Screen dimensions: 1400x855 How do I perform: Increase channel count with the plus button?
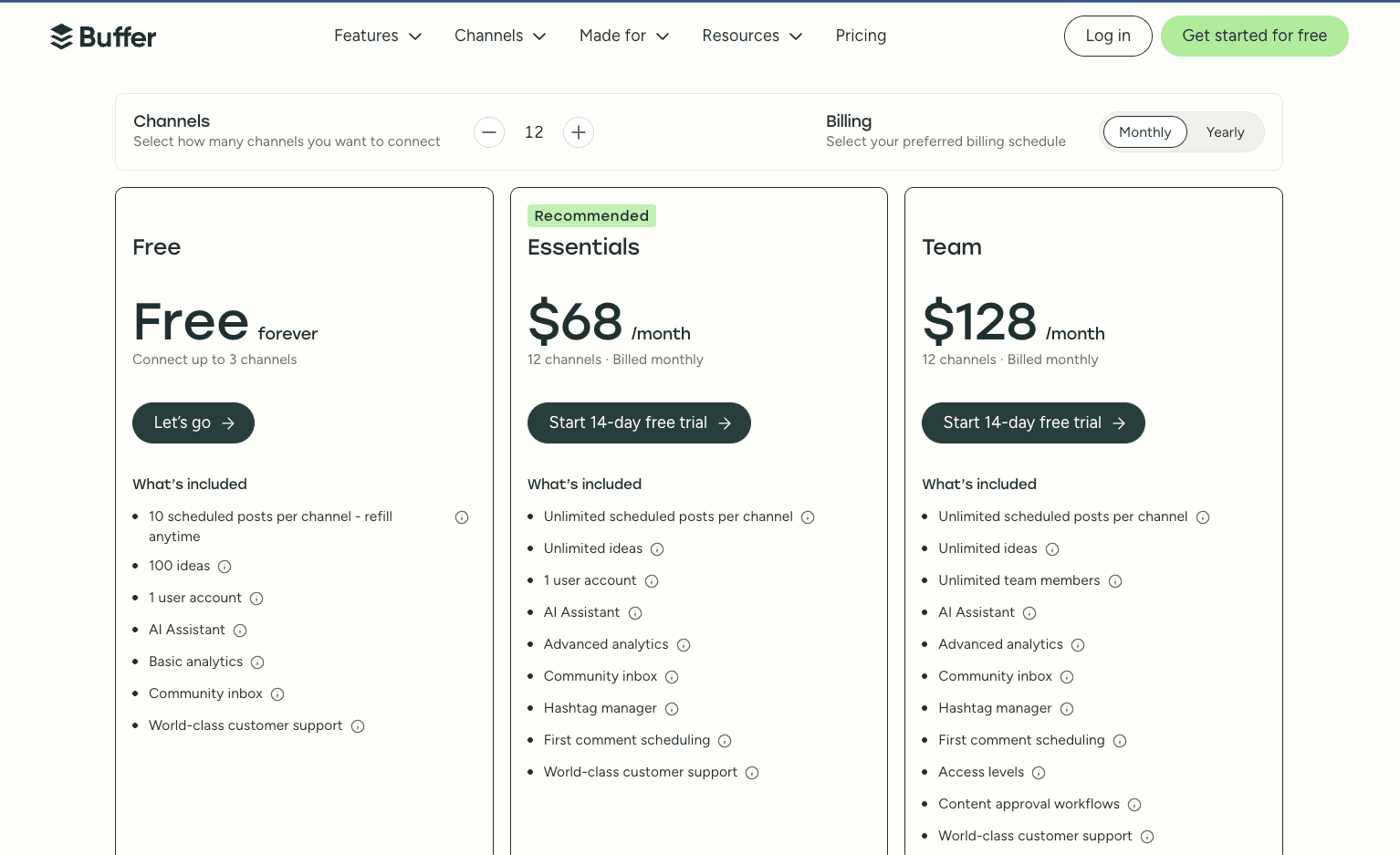click(579, 132)
